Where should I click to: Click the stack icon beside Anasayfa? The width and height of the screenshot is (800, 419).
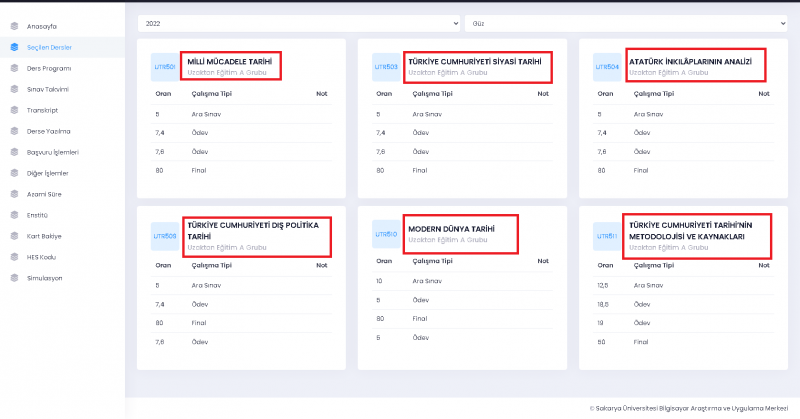pyautogui.click(x=15, y=26)
